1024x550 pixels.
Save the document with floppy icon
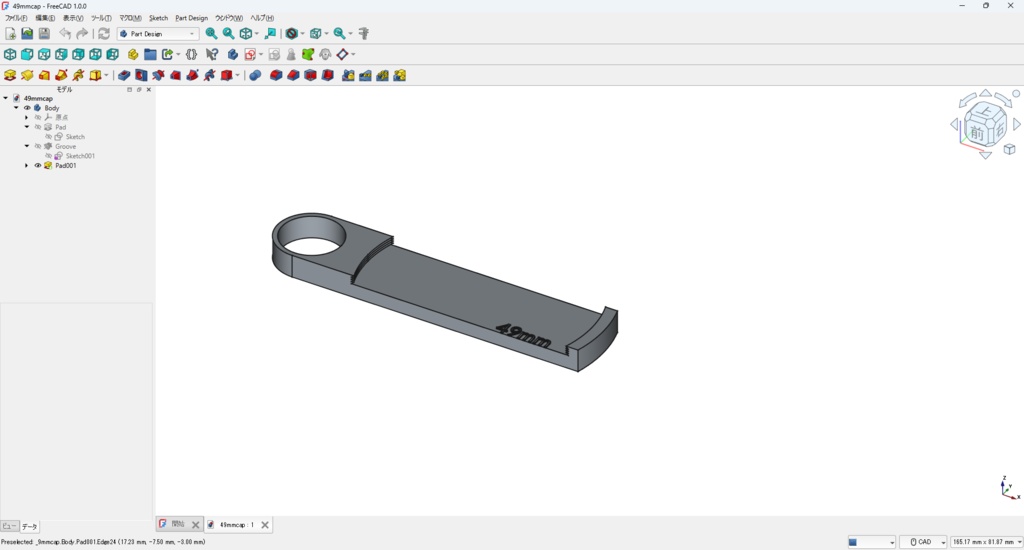[44, 33]
